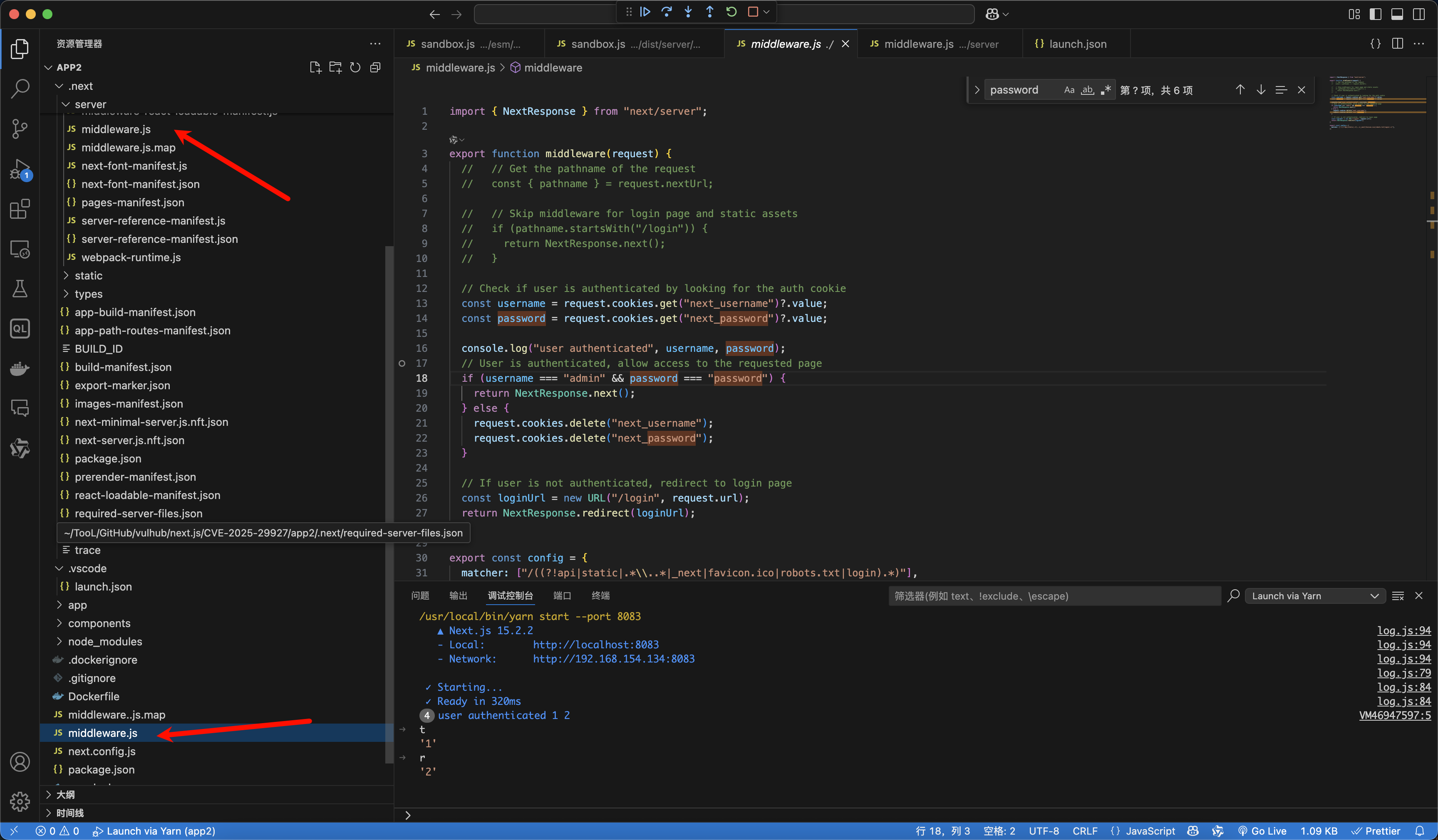The image size is (1438, 840).
Task: Open the Remote Explorer view
Action: pos(20,249)
